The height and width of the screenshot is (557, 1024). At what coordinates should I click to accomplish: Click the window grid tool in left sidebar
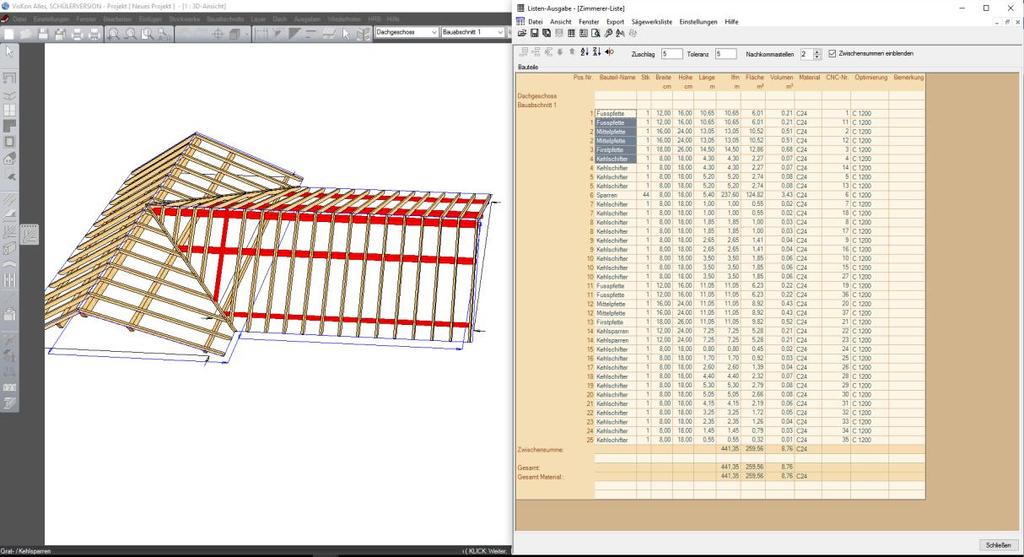click(x=10, y=110)
